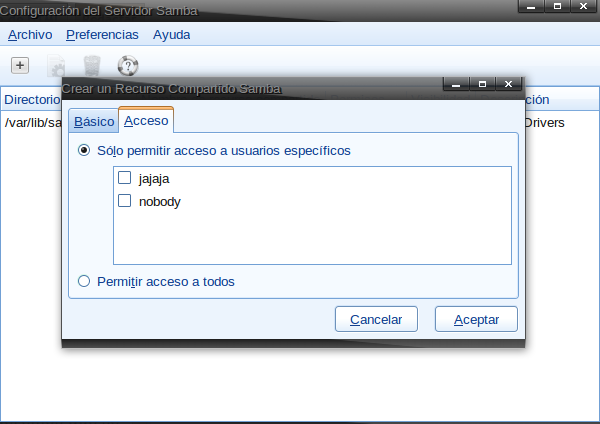Switch to the Básico tab
Screen dimensions: 600x424
point(94,121)
